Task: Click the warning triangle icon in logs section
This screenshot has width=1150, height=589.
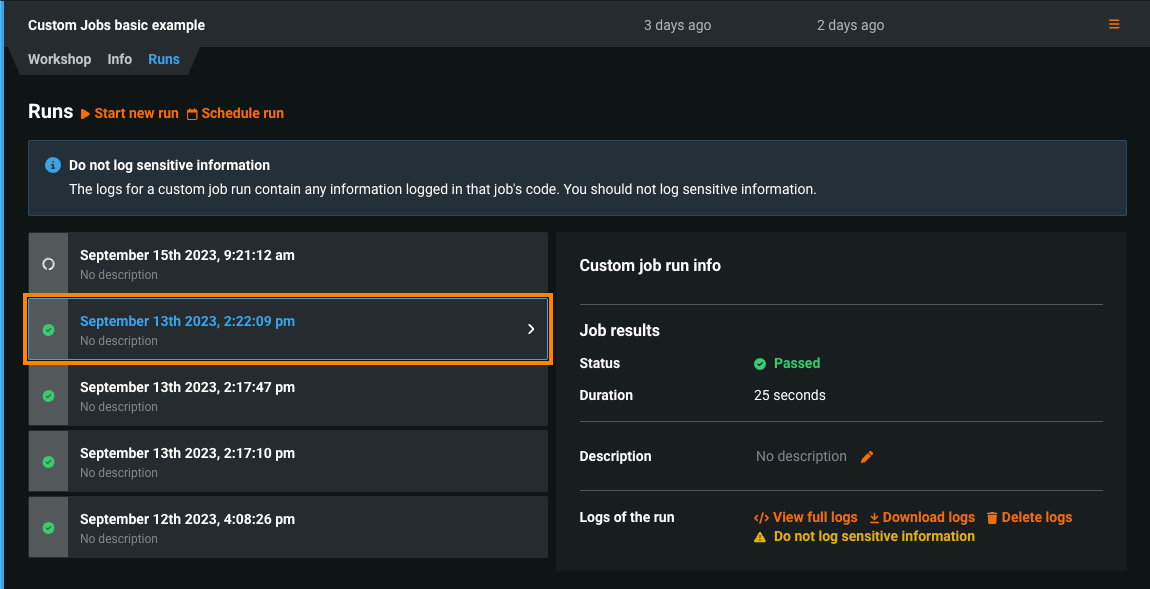Action: (x=760, y=537)
